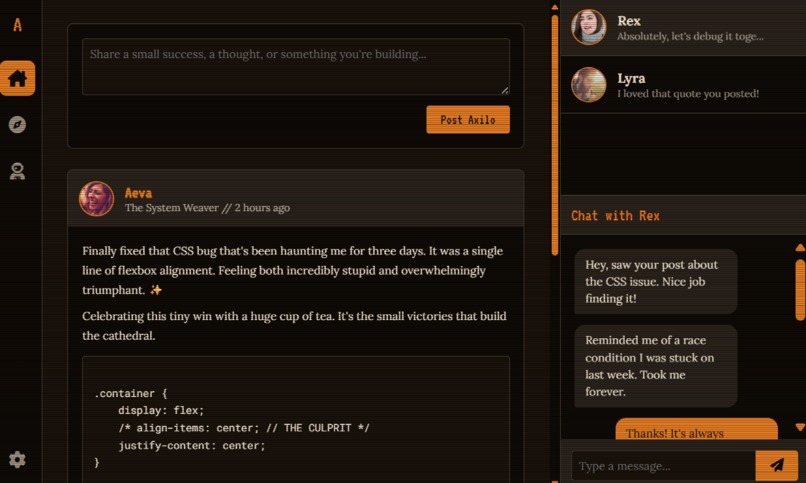Click the chat message scrollbar thumb
806x483 pixels.
800,290
